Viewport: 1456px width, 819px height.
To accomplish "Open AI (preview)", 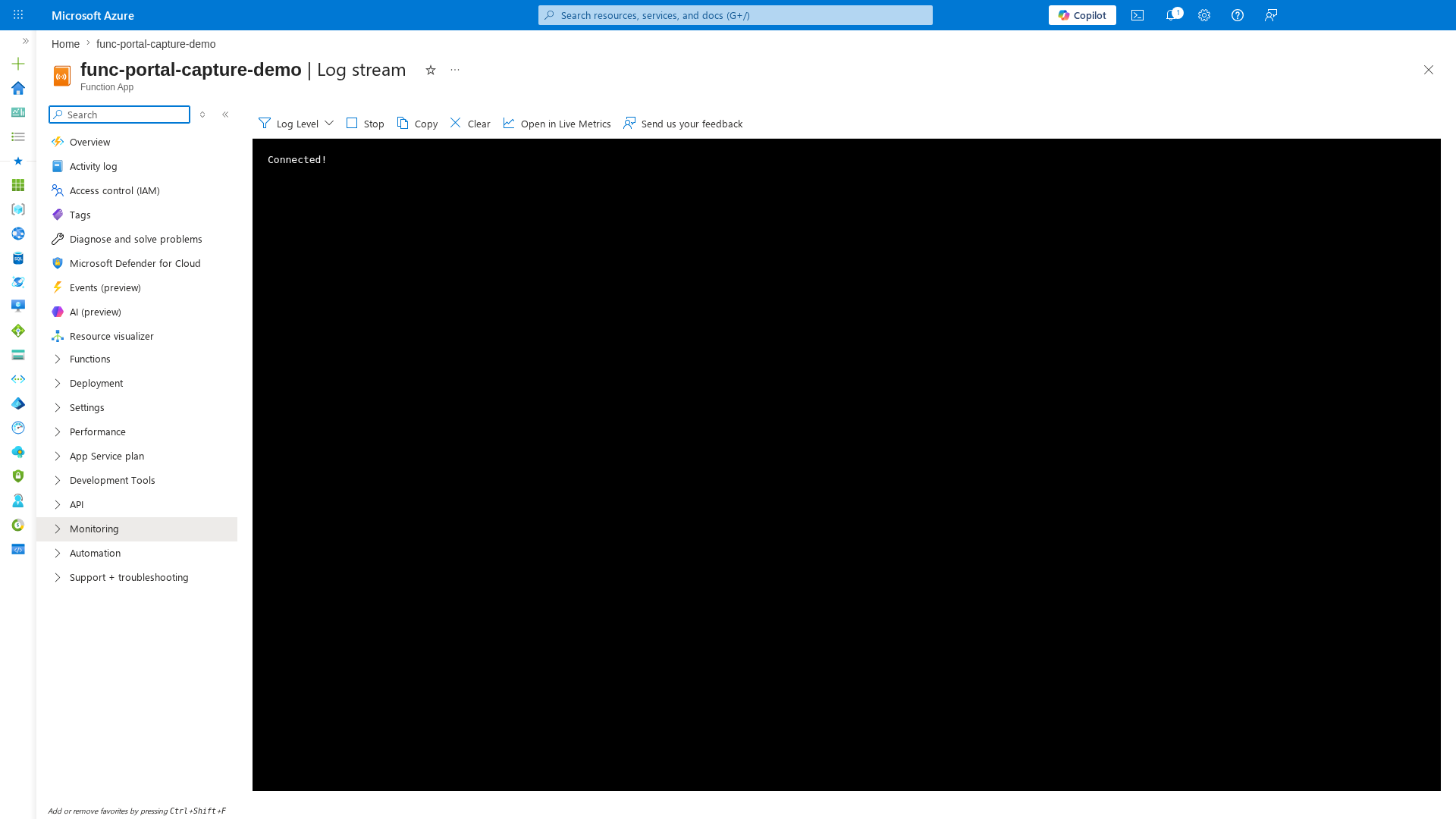I will [136, 312].
